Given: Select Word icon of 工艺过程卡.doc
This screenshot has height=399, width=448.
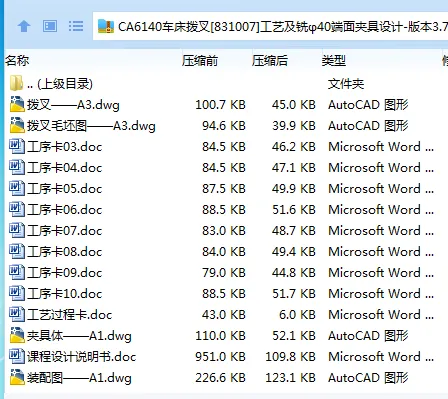Looking at the screenshot, I should (17, 314).
